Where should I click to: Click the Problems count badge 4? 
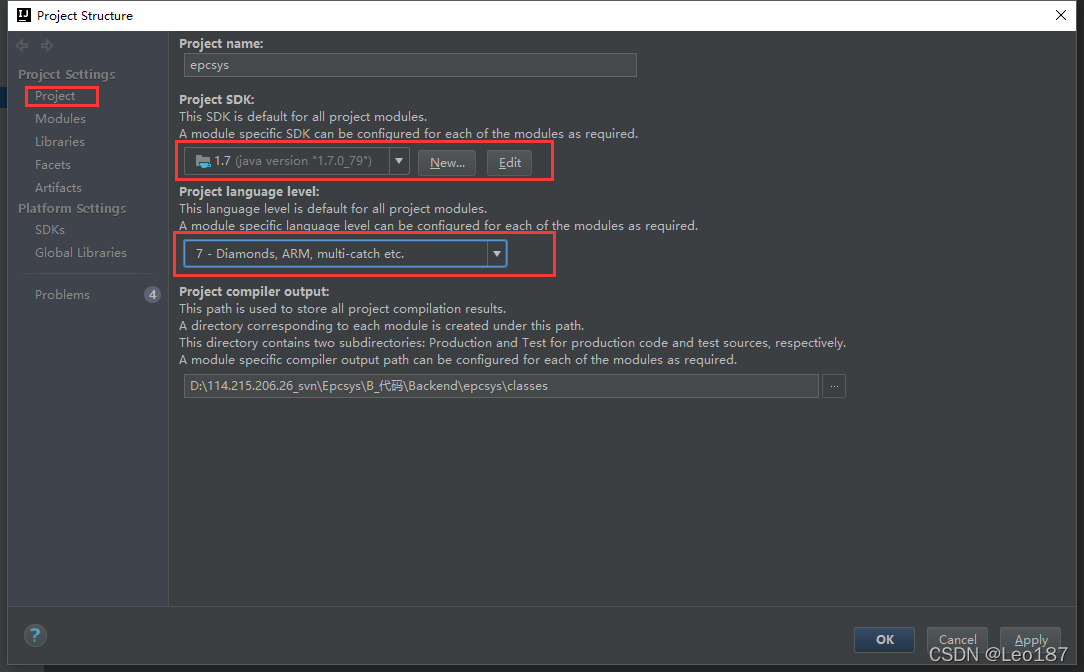pos(152,295)
